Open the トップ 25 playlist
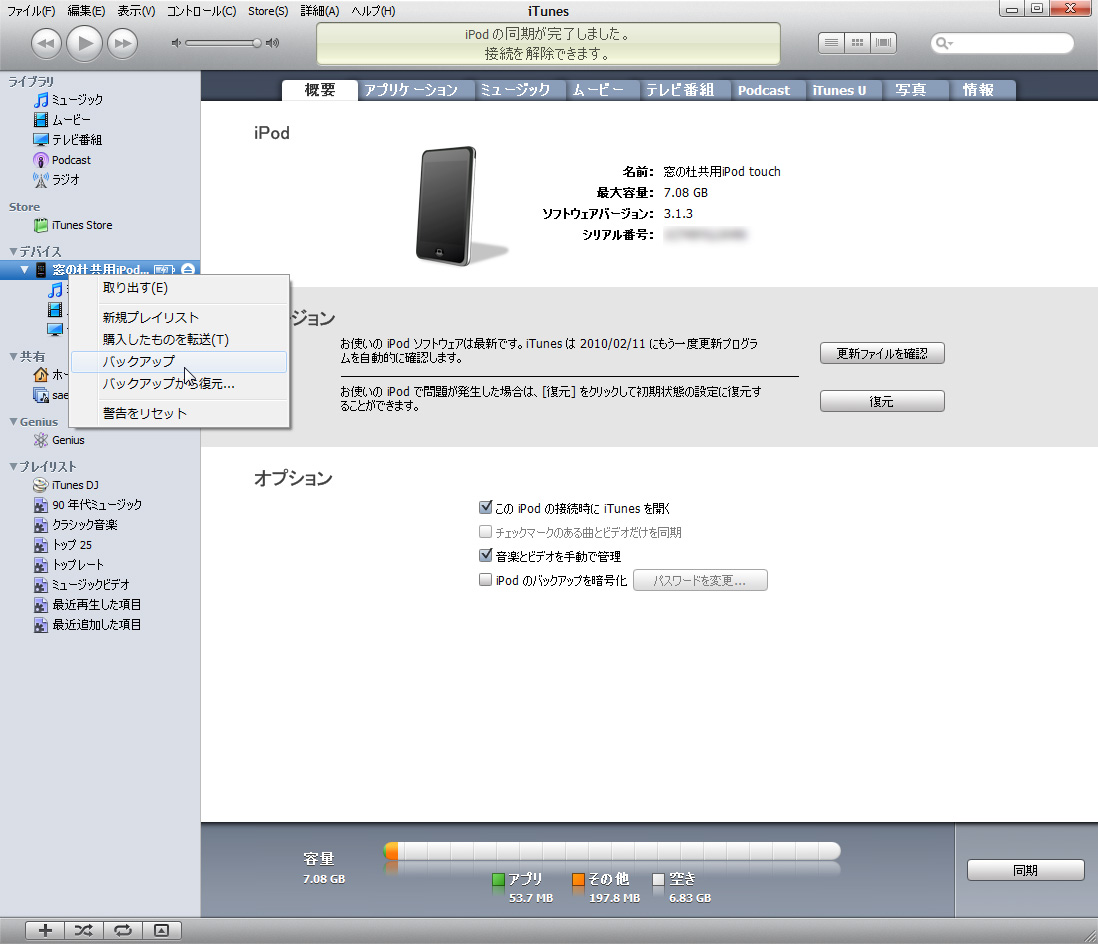The image size is (1098, 944). click(x=63, y=544)
